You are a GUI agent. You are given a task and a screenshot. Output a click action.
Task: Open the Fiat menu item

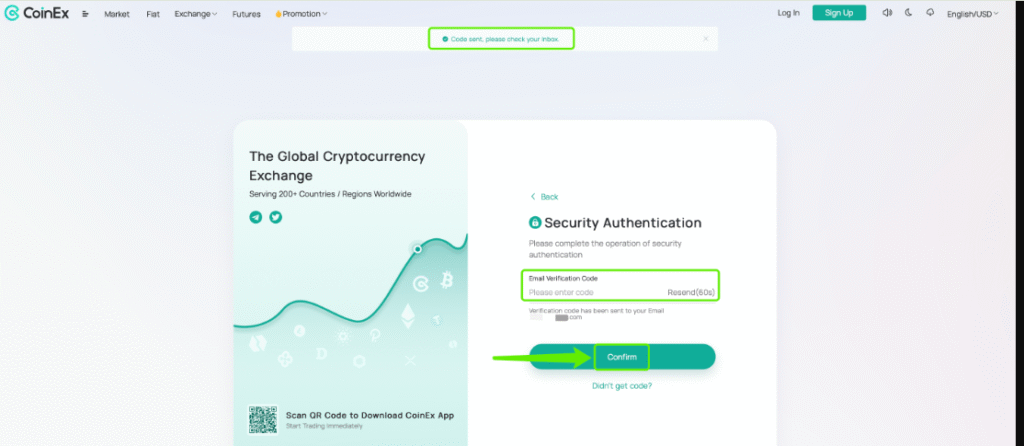pyautogui.click(x=153, y=14)
